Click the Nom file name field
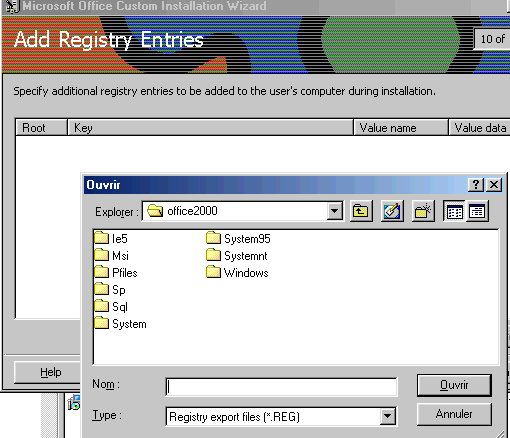This screenshot has height=438, width=510. coord(281,387)
